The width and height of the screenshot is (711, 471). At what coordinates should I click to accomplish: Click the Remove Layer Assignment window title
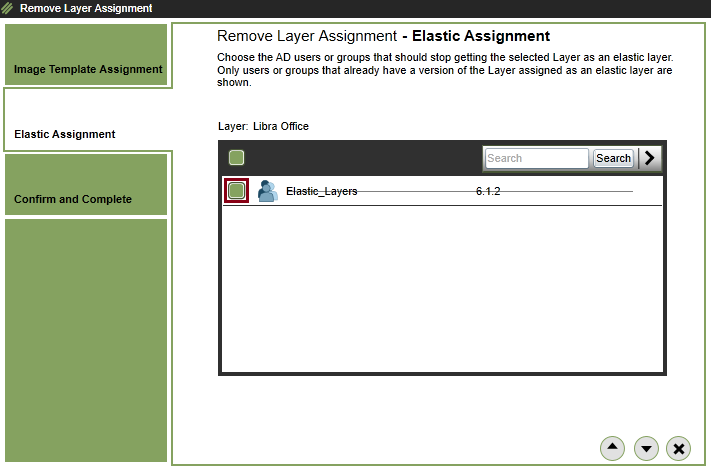[86, 9]
